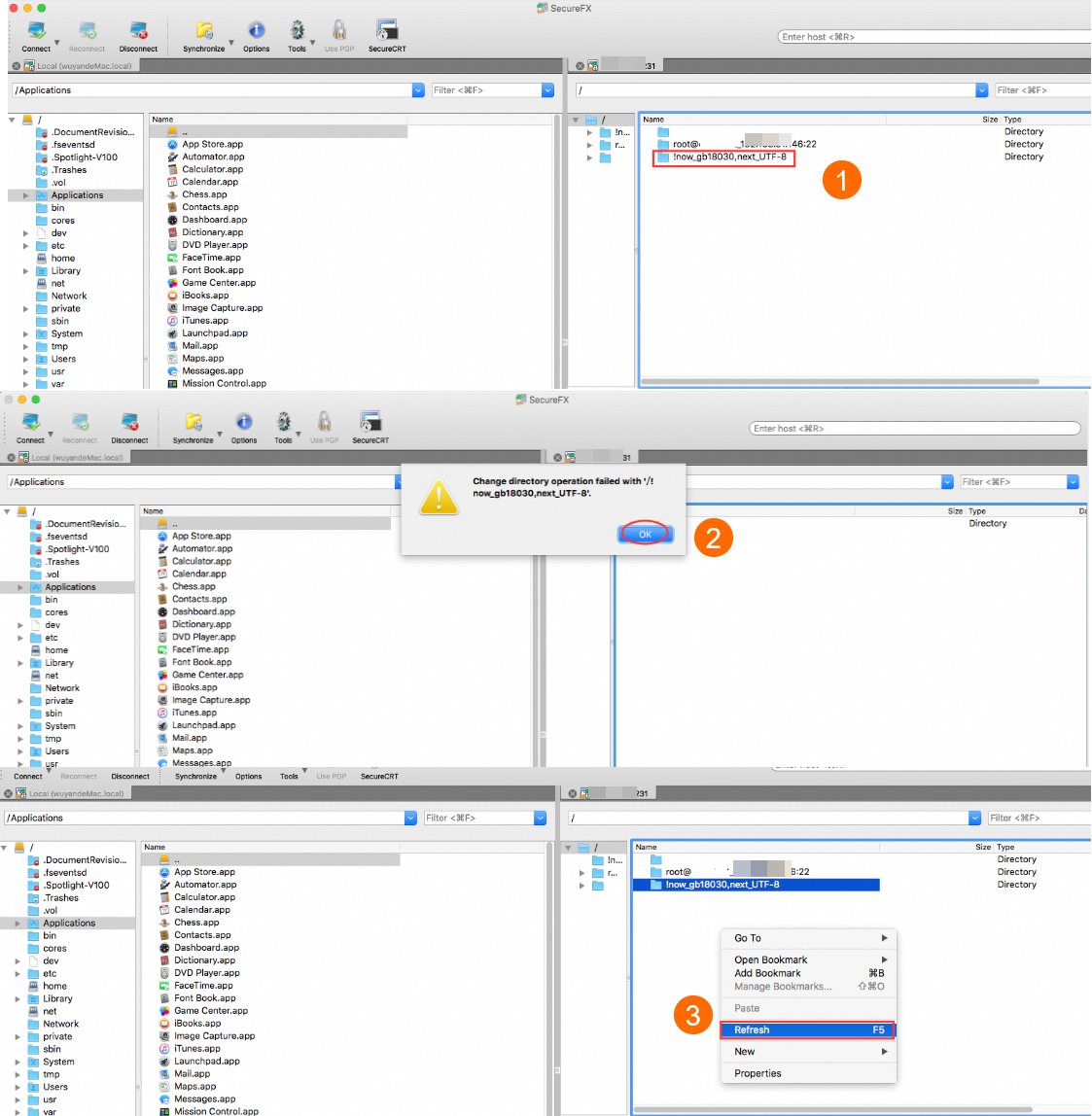Expand Applications tree folder in top window

click(25, 195)
